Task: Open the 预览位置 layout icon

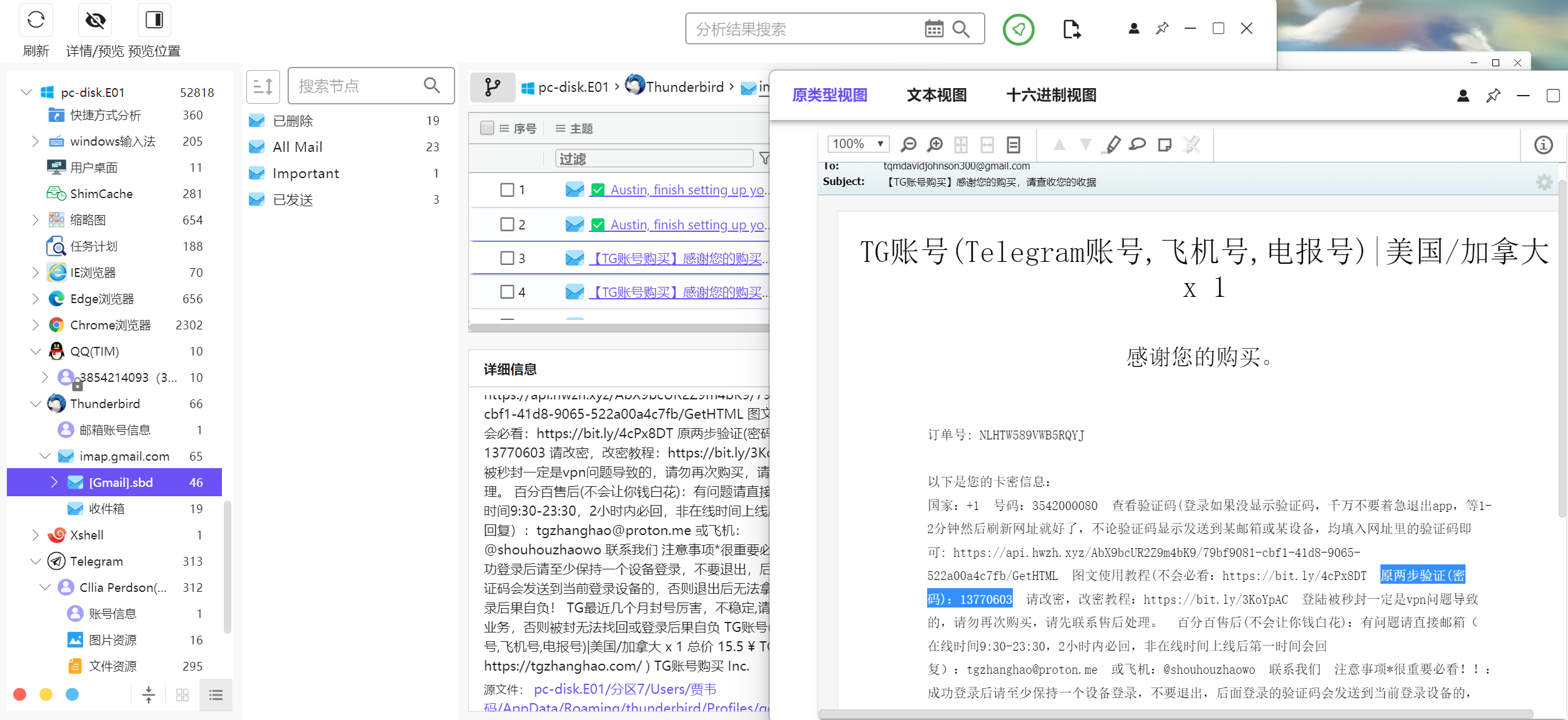Action: coord(154,20)
